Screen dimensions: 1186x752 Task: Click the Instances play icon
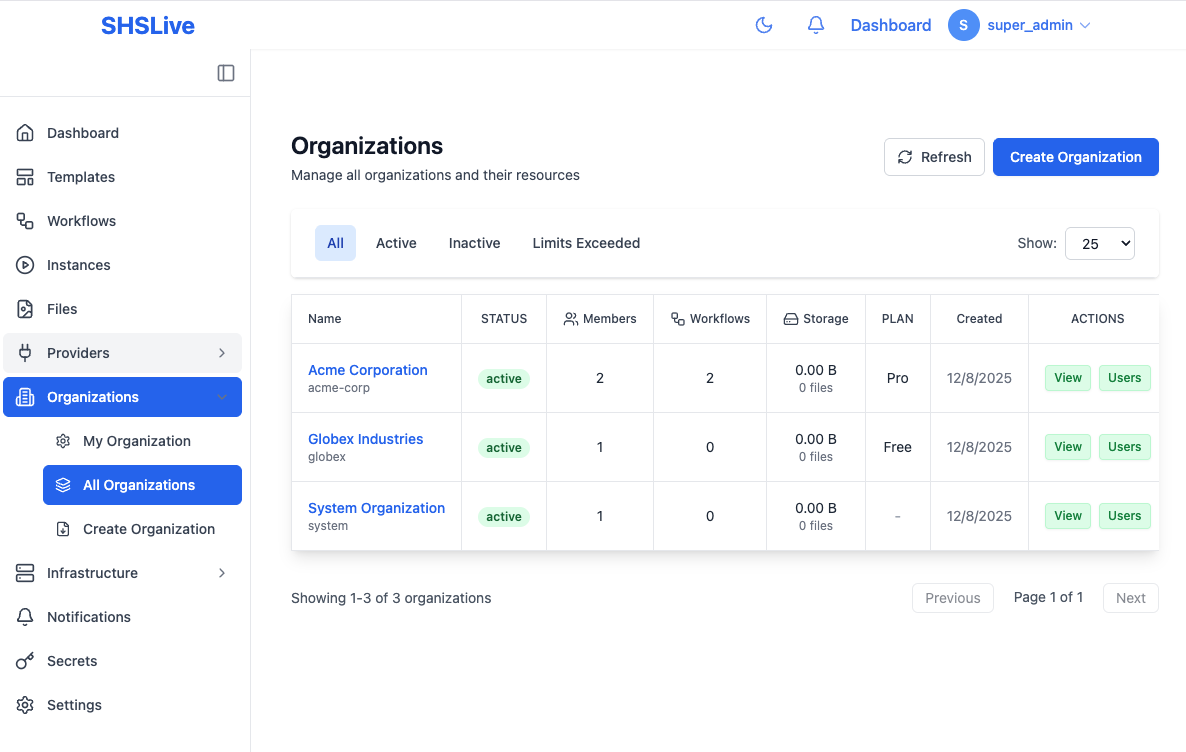[25, 264]
